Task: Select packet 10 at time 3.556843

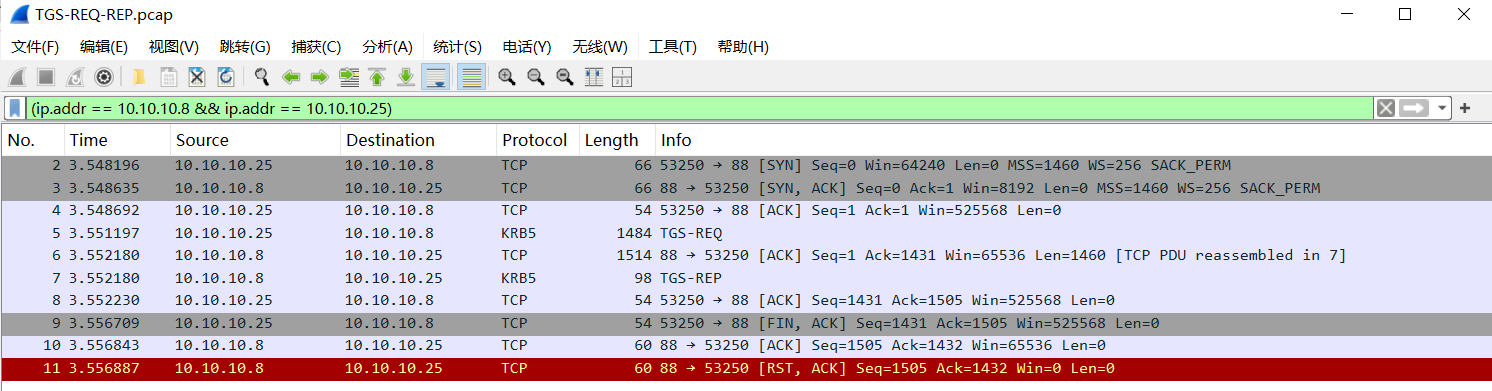Action: click(x=746, y=345)
